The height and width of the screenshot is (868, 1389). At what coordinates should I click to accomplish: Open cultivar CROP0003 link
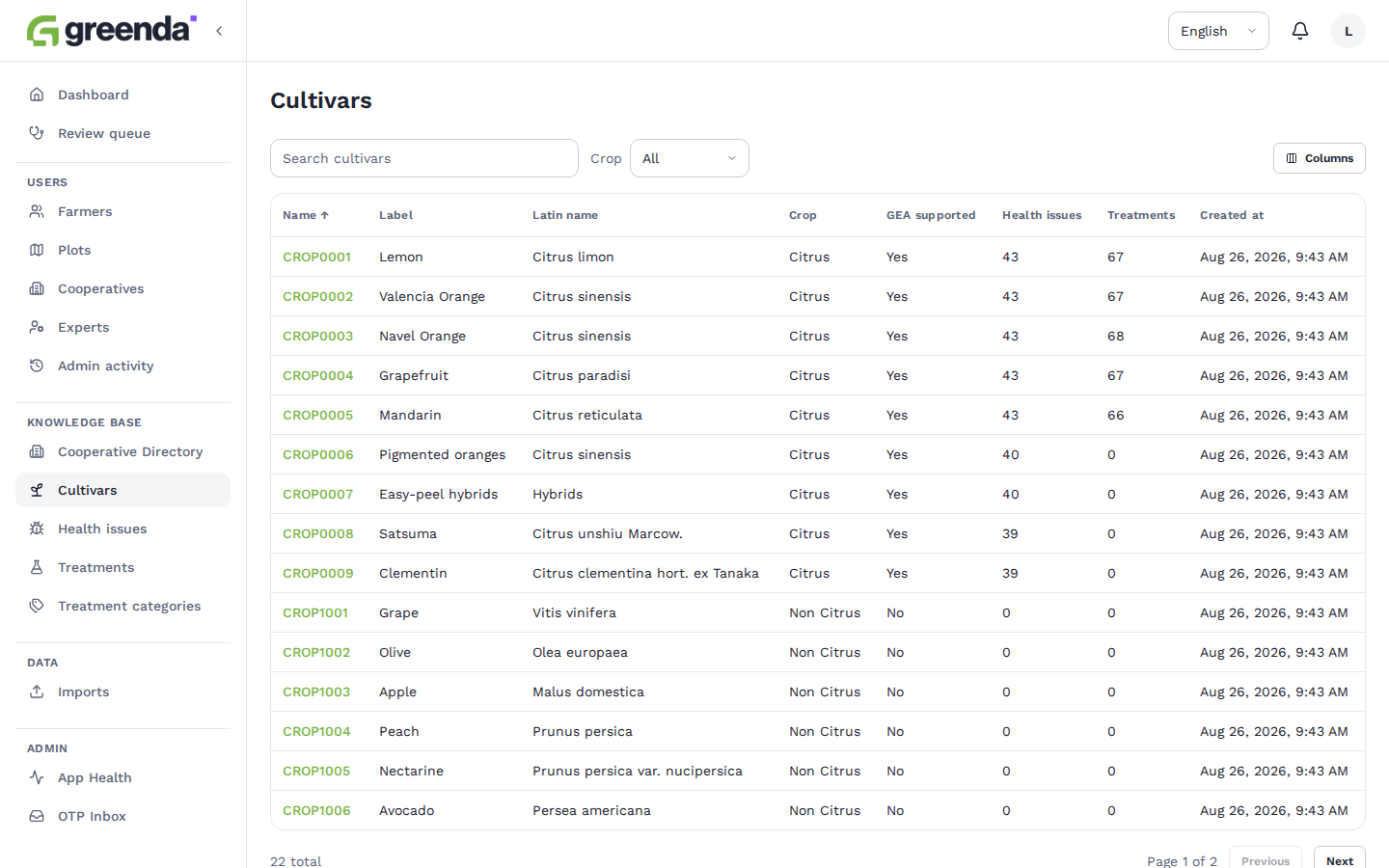pyautogui.click(x=318, y=336)
